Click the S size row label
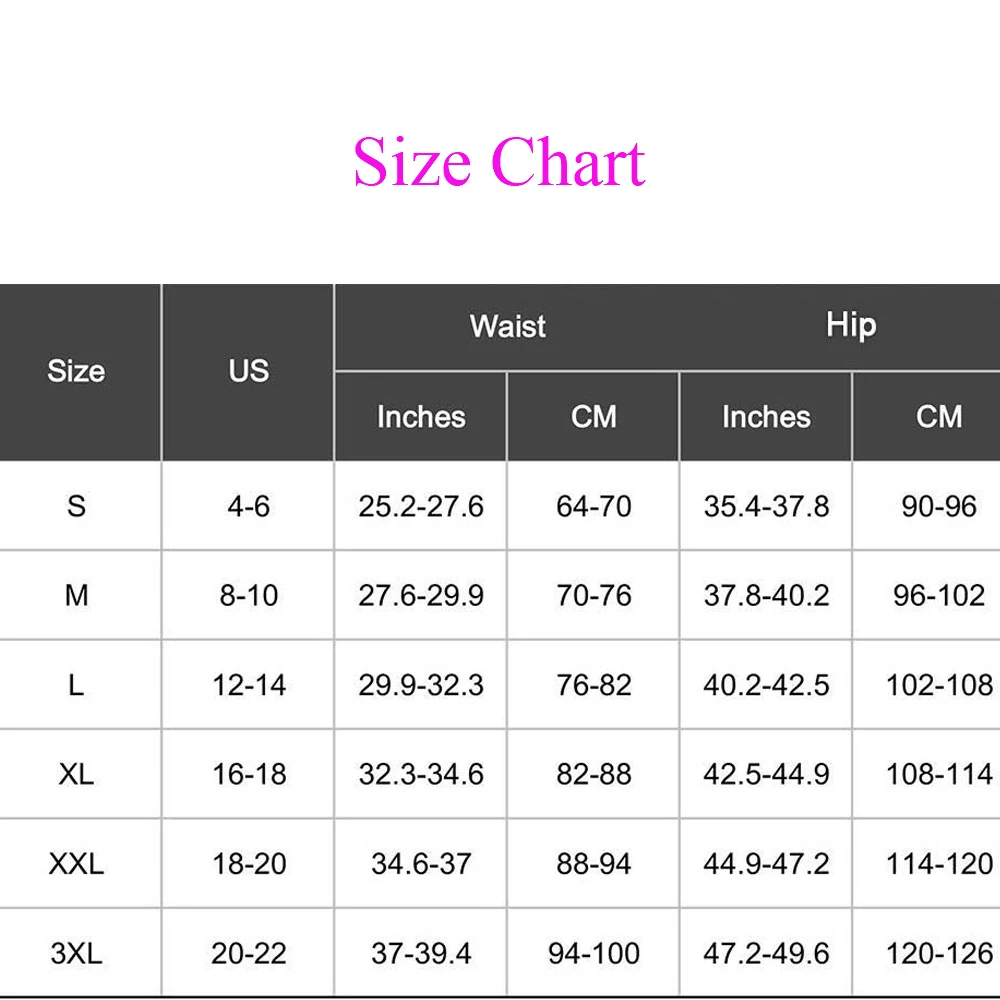The width and height of the screenshot is (1000, 1000). [x=76, y=506]
